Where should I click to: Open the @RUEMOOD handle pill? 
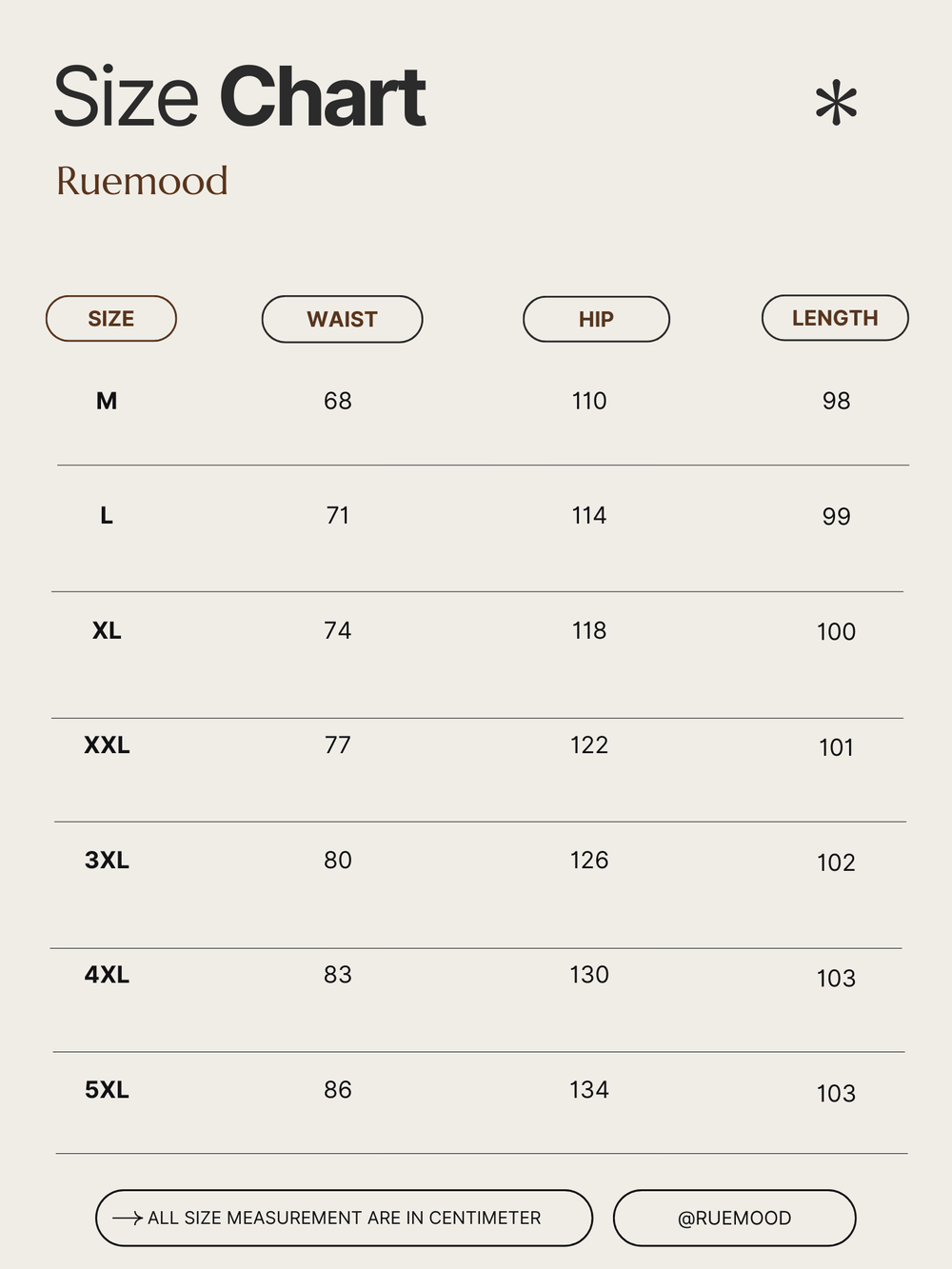point(734,1218)
